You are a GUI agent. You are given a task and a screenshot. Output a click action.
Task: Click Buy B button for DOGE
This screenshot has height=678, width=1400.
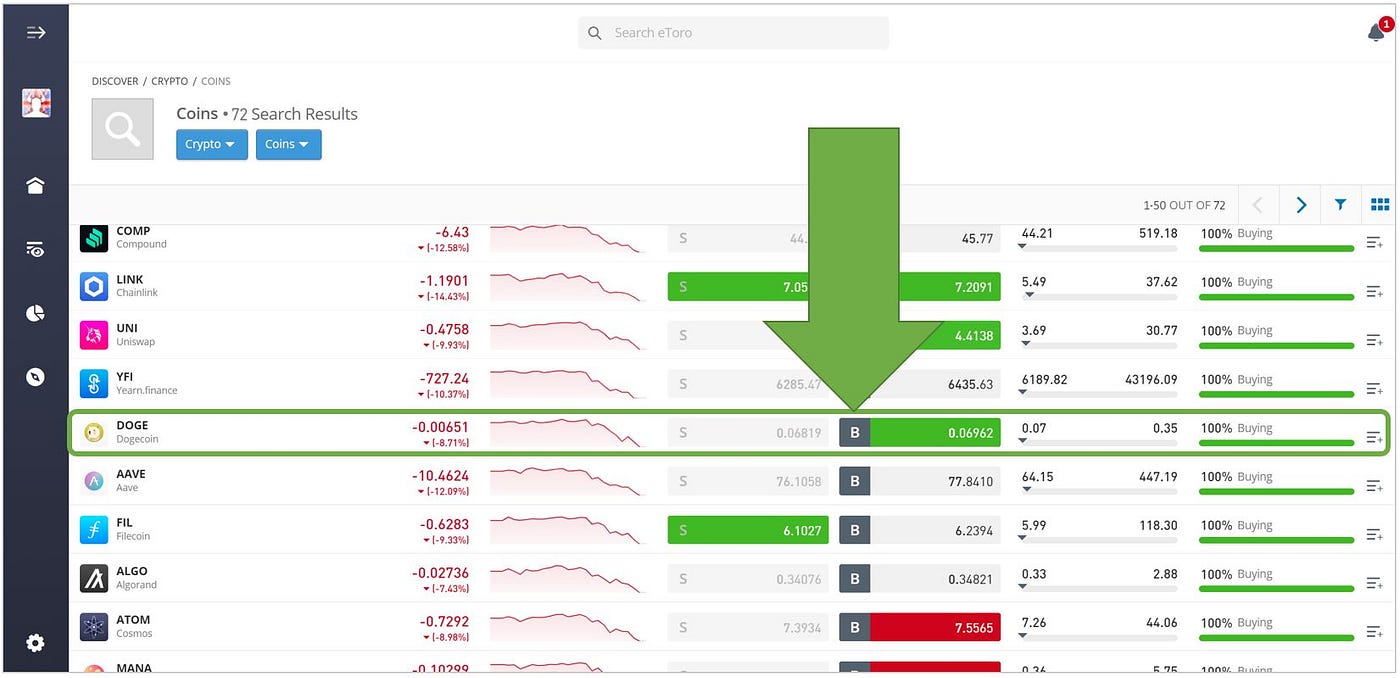click(x=854, y=433)
